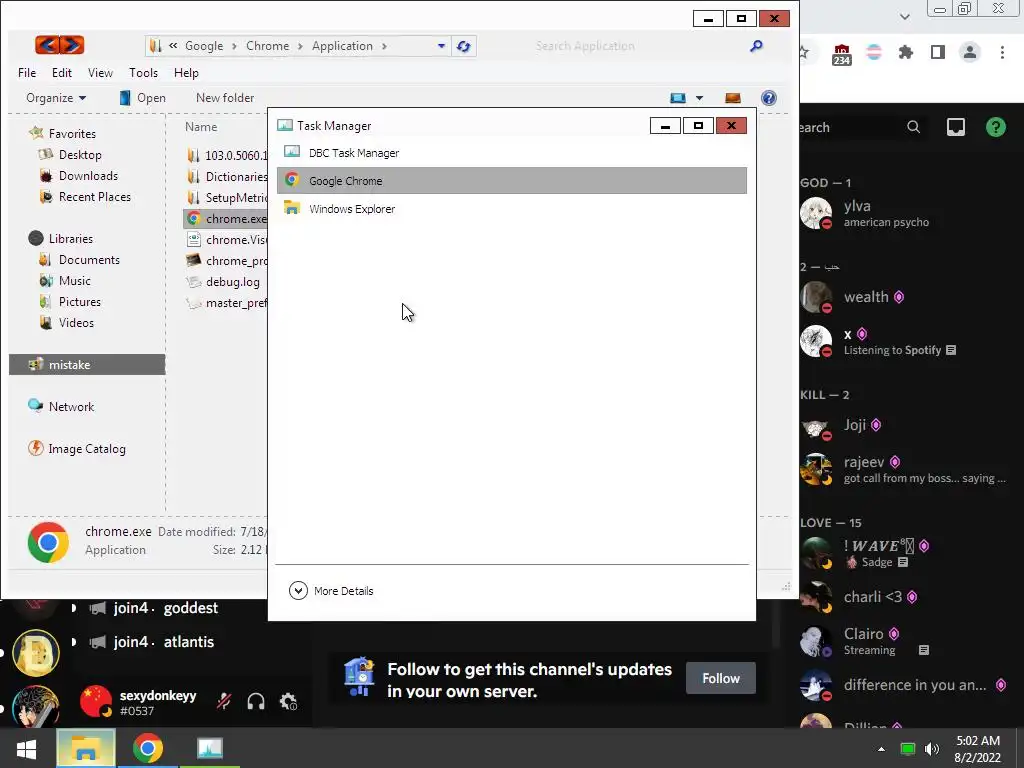Open the Help menu in Explorer
1024x768 pixels.
coord(186,72)
